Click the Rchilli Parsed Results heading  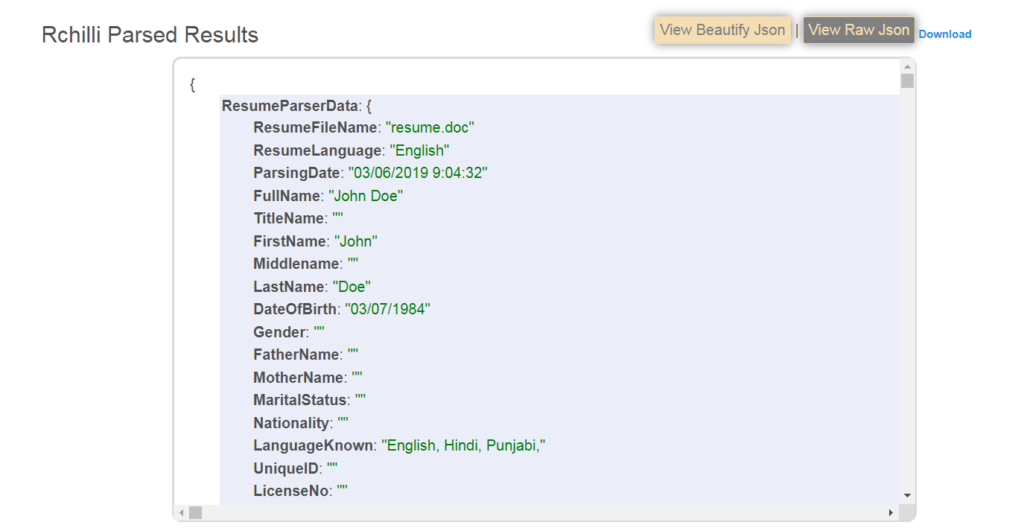point(150,35)
